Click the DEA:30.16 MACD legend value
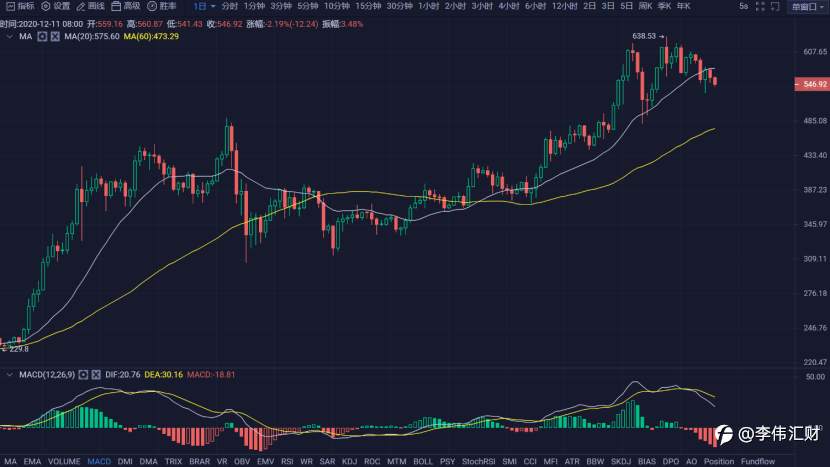 (x=164, y=374)
